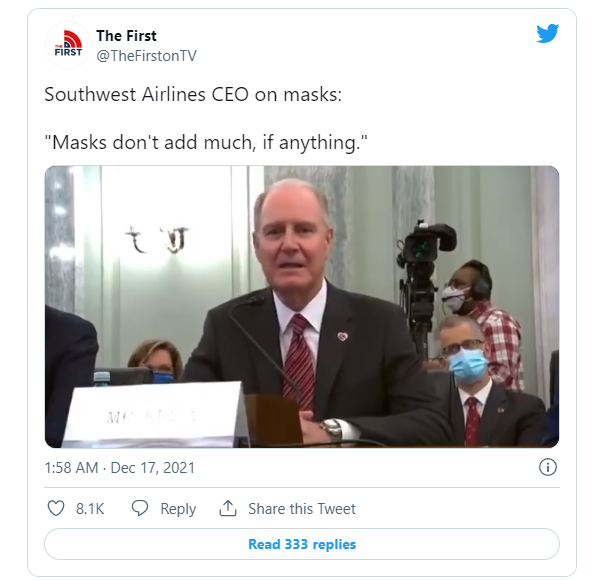
Task: Open the @TheFirstonTV handle link
Action: tap(146, 55)
